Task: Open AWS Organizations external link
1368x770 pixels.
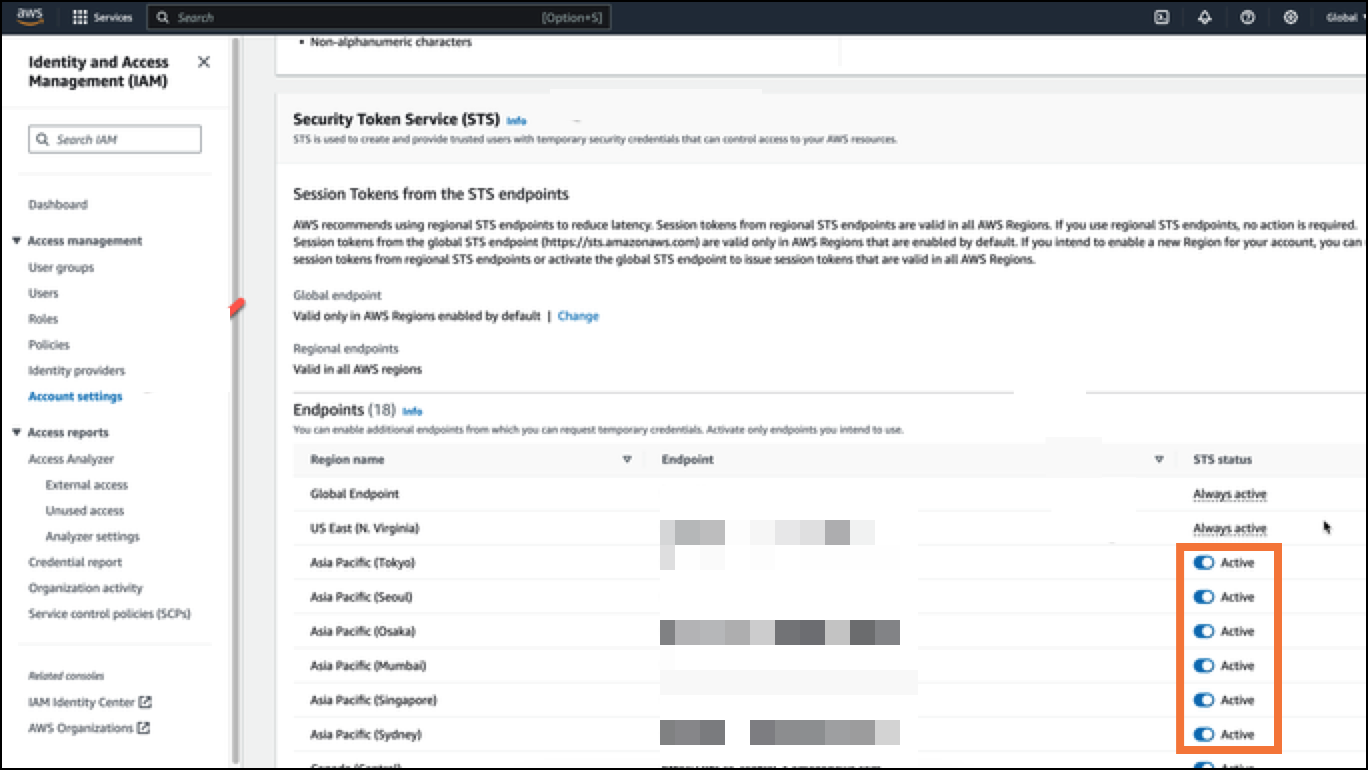Action: (89, 728)
